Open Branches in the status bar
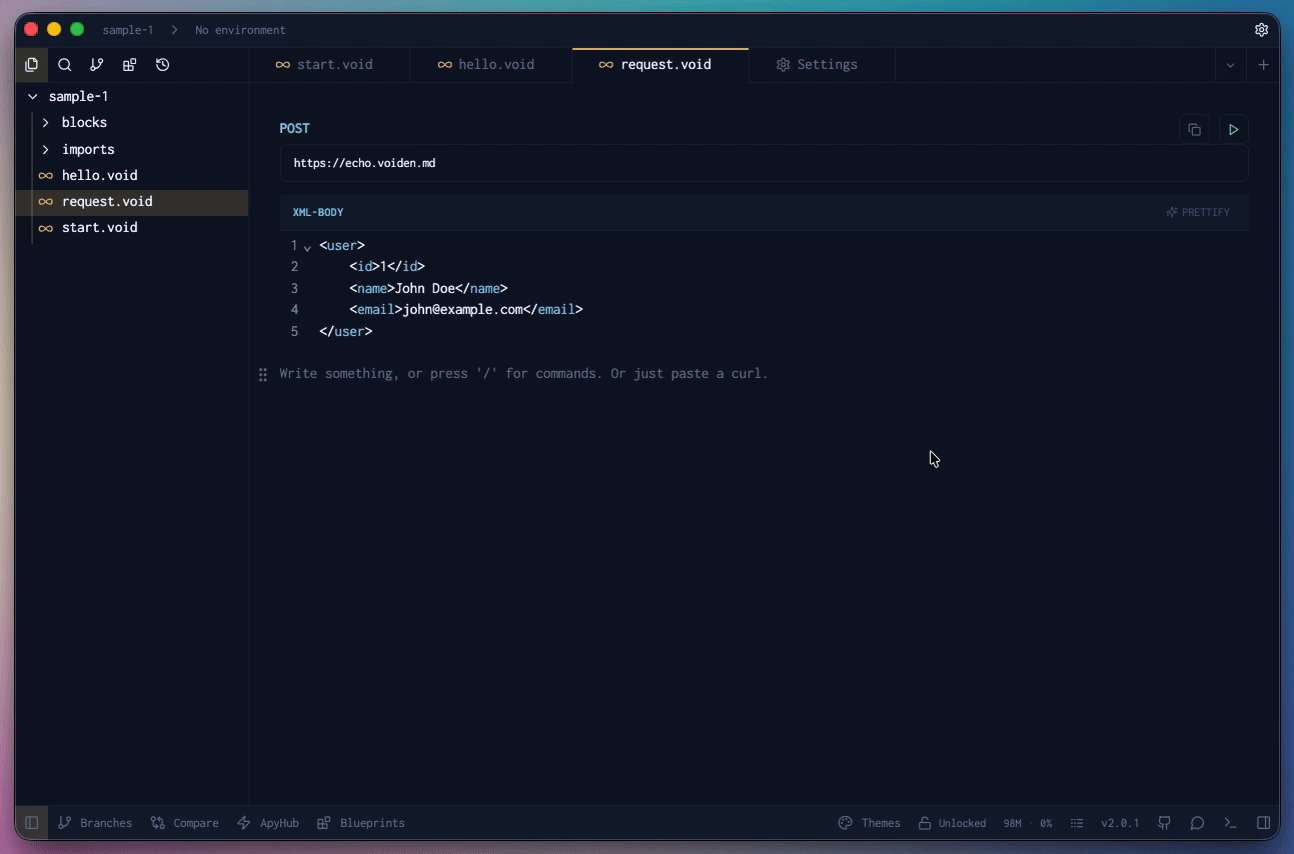The image size is (1294, 854). point(95,823)
